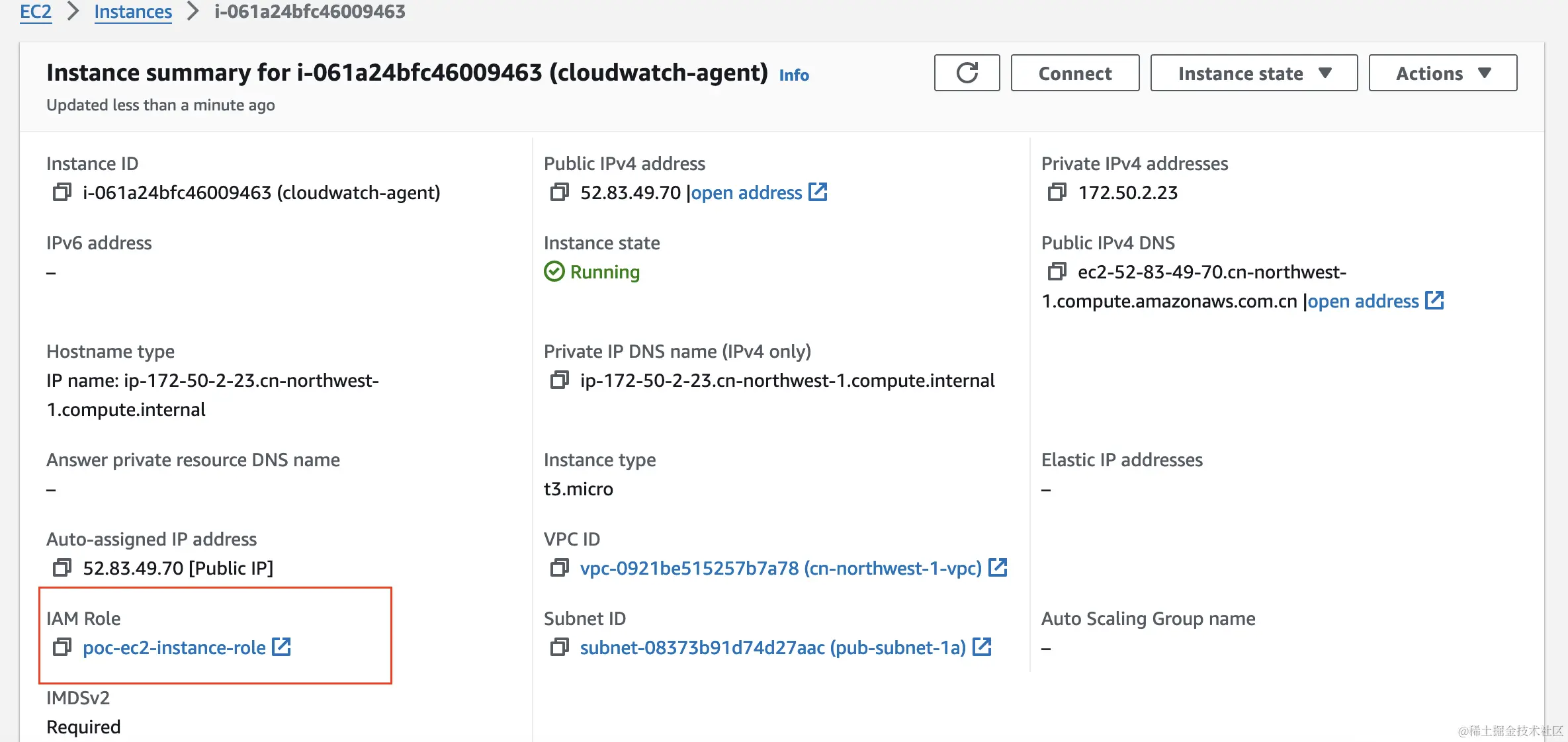Image resolution: width=1568 pixels, height=742 pixels.
Task: Open the cn-northwest-1-vpc VPC link
Action: click(781, 568)
